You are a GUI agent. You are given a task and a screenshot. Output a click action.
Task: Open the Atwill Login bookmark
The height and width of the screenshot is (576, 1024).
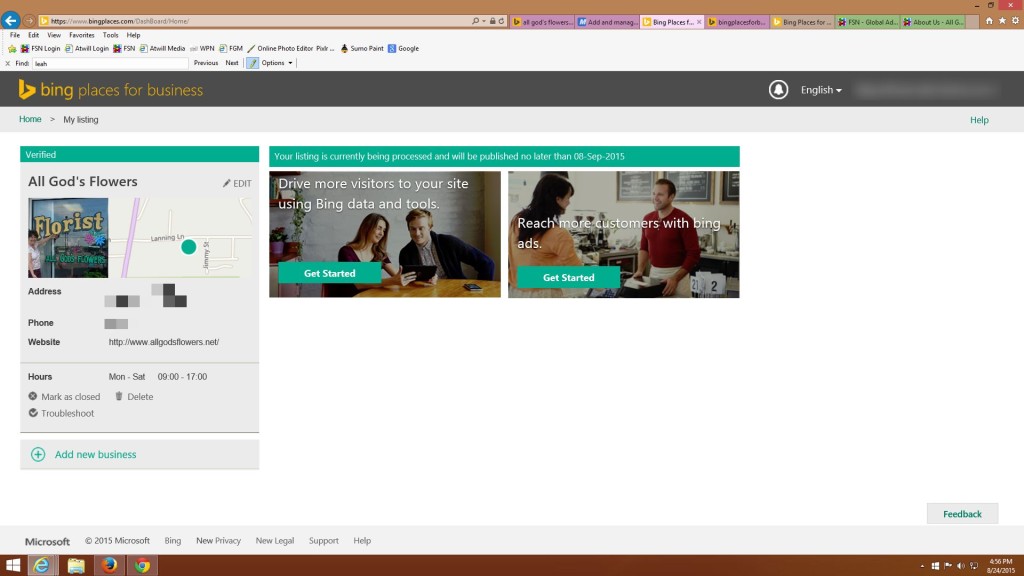pos(86,48)
